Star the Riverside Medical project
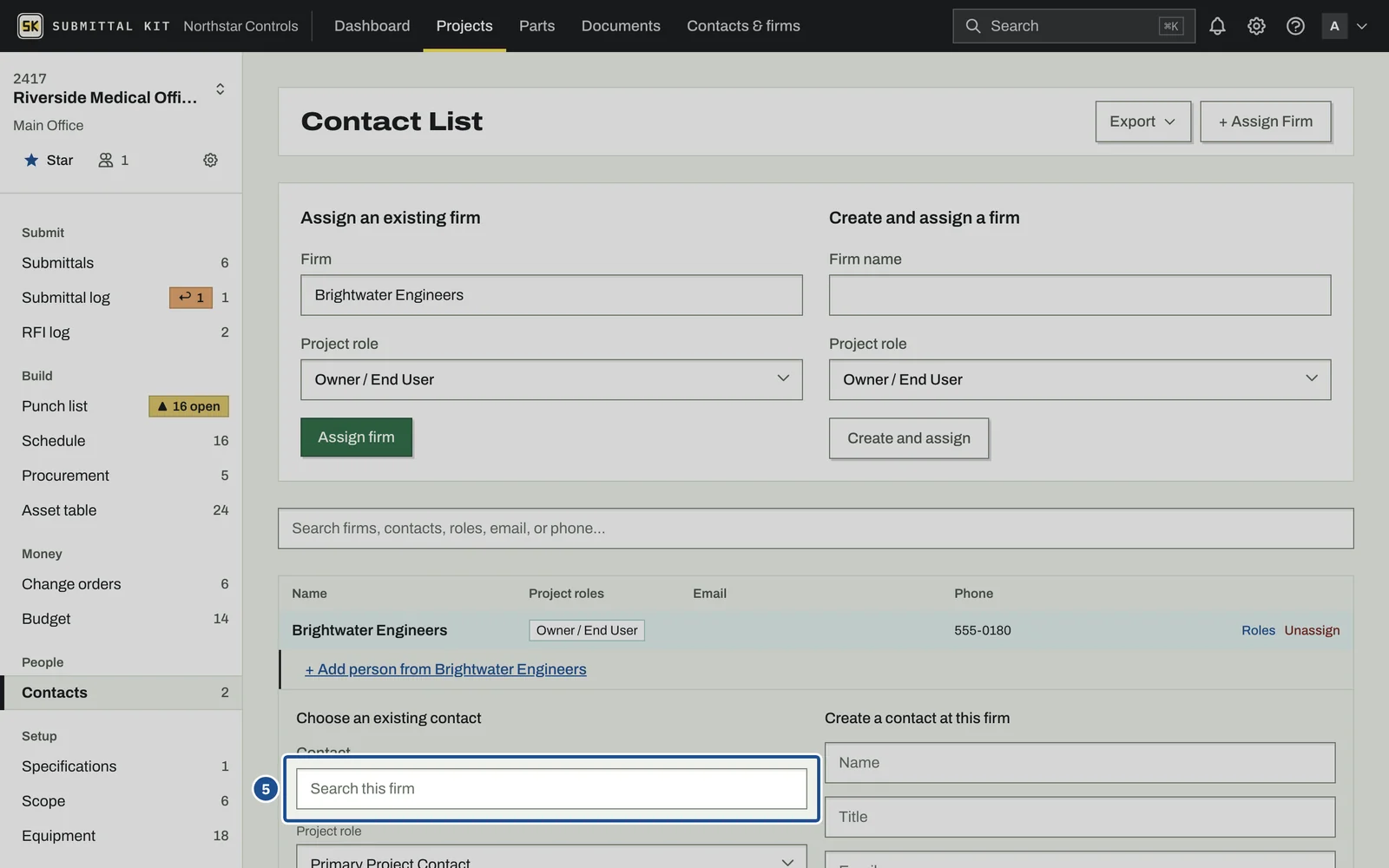 49,160
